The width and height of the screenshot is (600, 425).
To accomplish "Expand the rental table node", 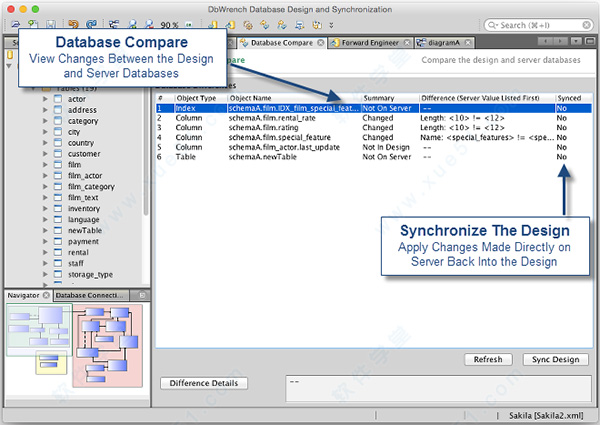I will 45,252.
